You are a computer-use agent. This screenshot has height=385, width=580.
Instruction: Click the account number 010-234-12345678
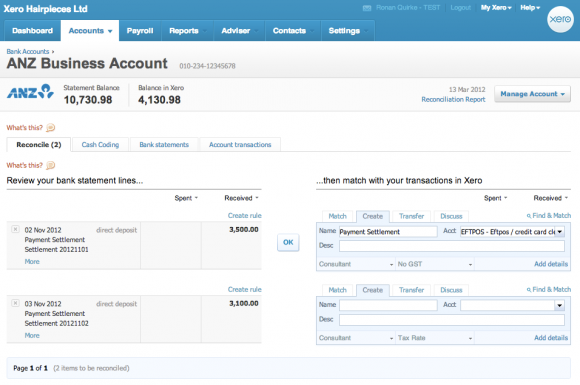207,66
